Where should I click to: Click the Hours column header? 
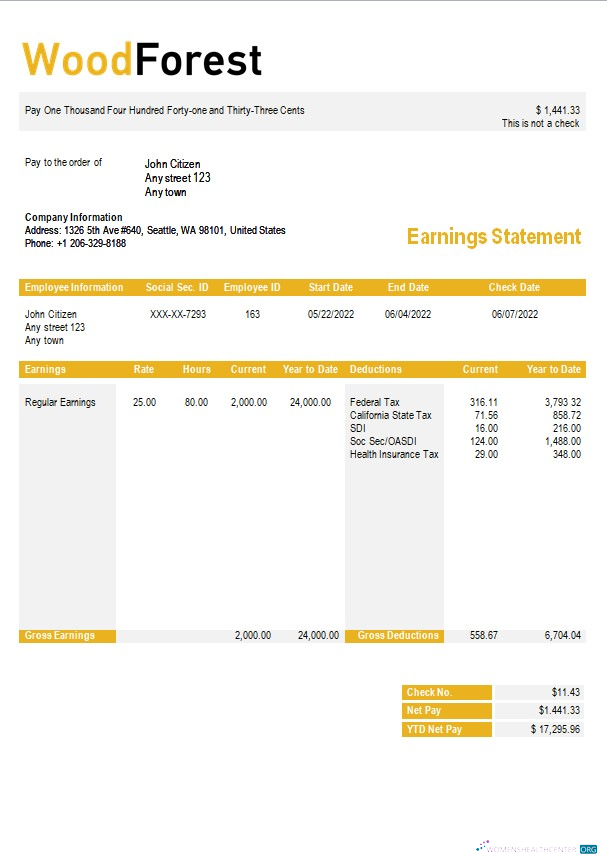pyautogui.click(x=197, y=369)
